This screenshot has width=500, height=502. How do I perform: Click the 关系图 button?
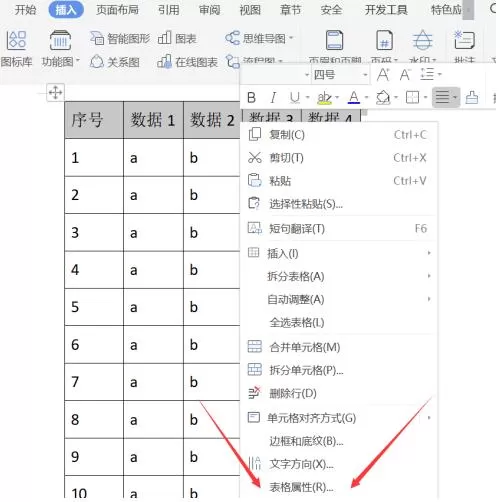tap(115, 62)
